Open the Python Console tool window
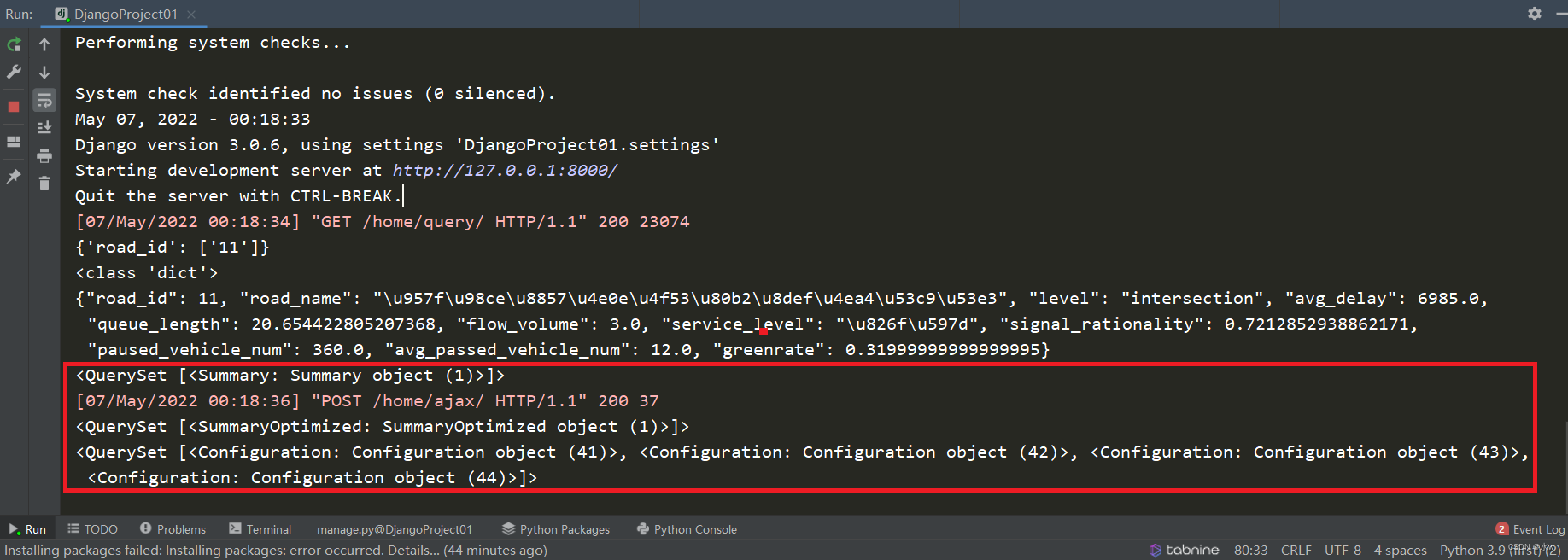The image size is (1568, 560). (x=687, y=529)
